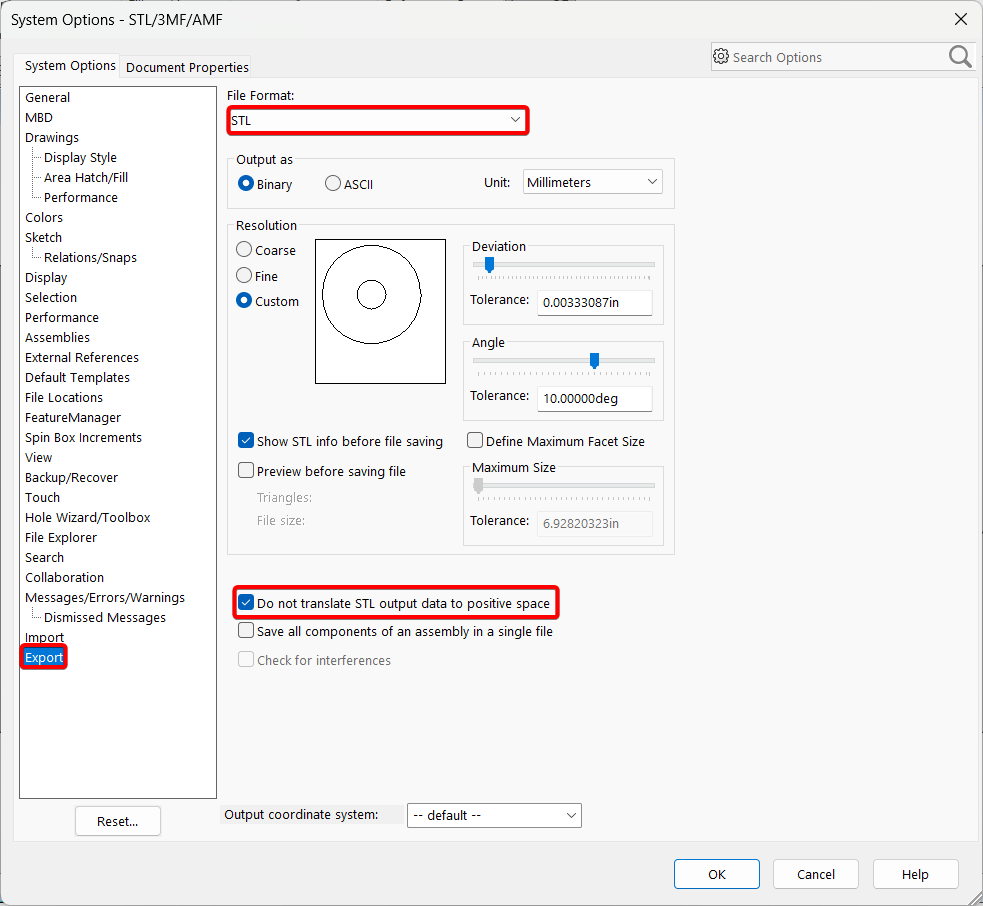Select Display in the options list

(x=46, y=278)
